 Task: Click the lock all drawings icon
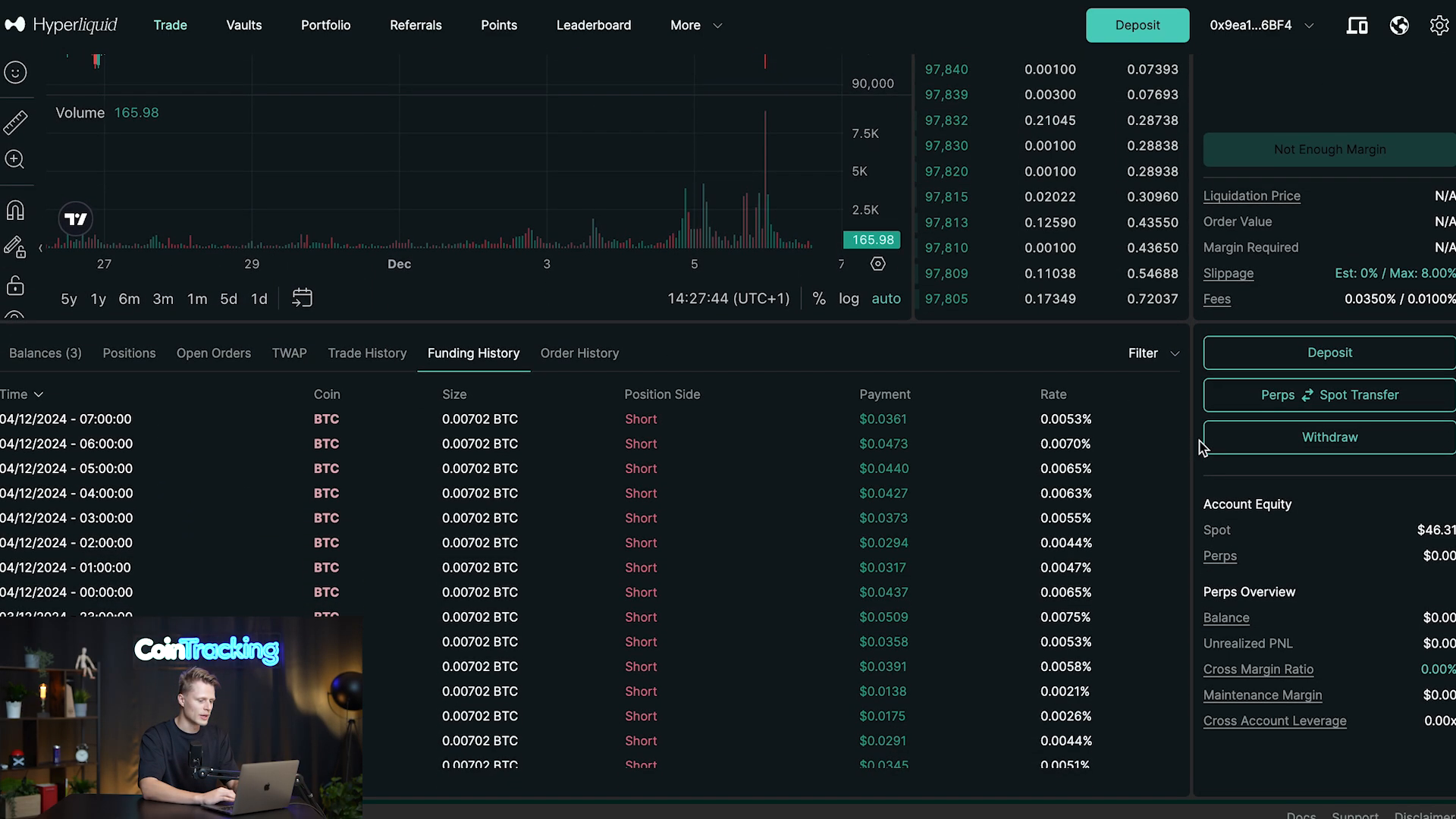pos(15,286)
